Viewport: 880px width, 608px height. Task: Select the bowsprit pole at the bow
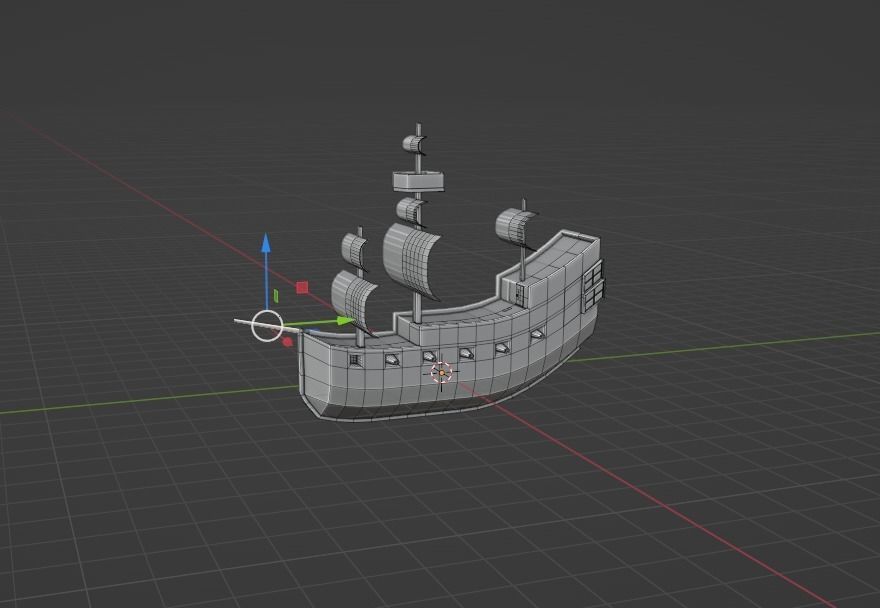(267, 326)
